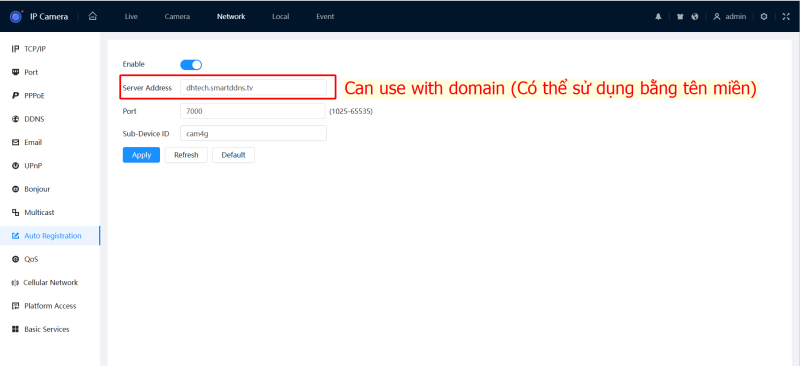The width and height of the screenshot is (800, 366).
Task: Click the Refresh button
Action: coord(186,155)
